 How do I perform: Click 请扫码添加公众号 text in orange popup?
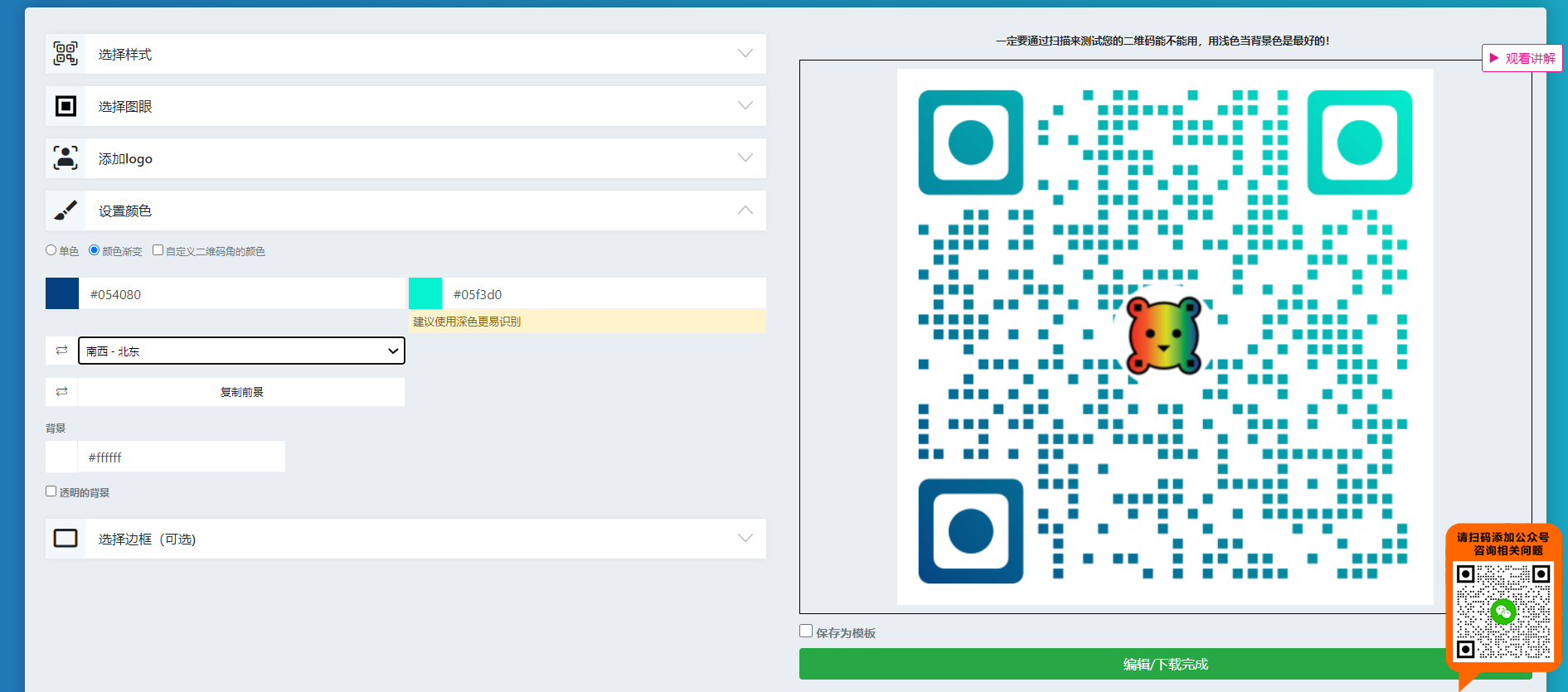pos(1502,537)
